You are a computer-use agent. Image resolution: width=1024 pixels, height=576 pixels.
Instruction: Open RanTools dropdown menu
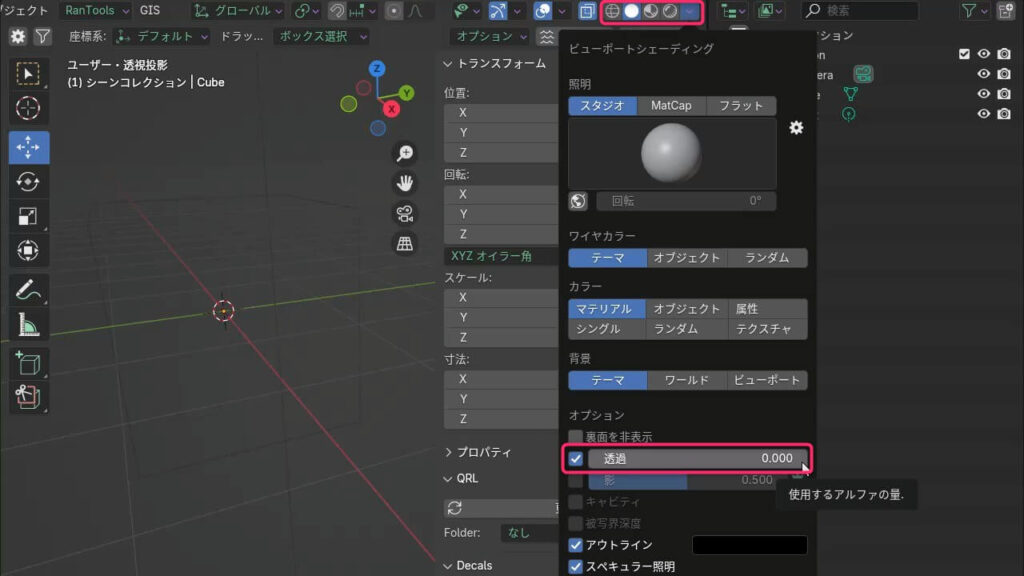95,10
